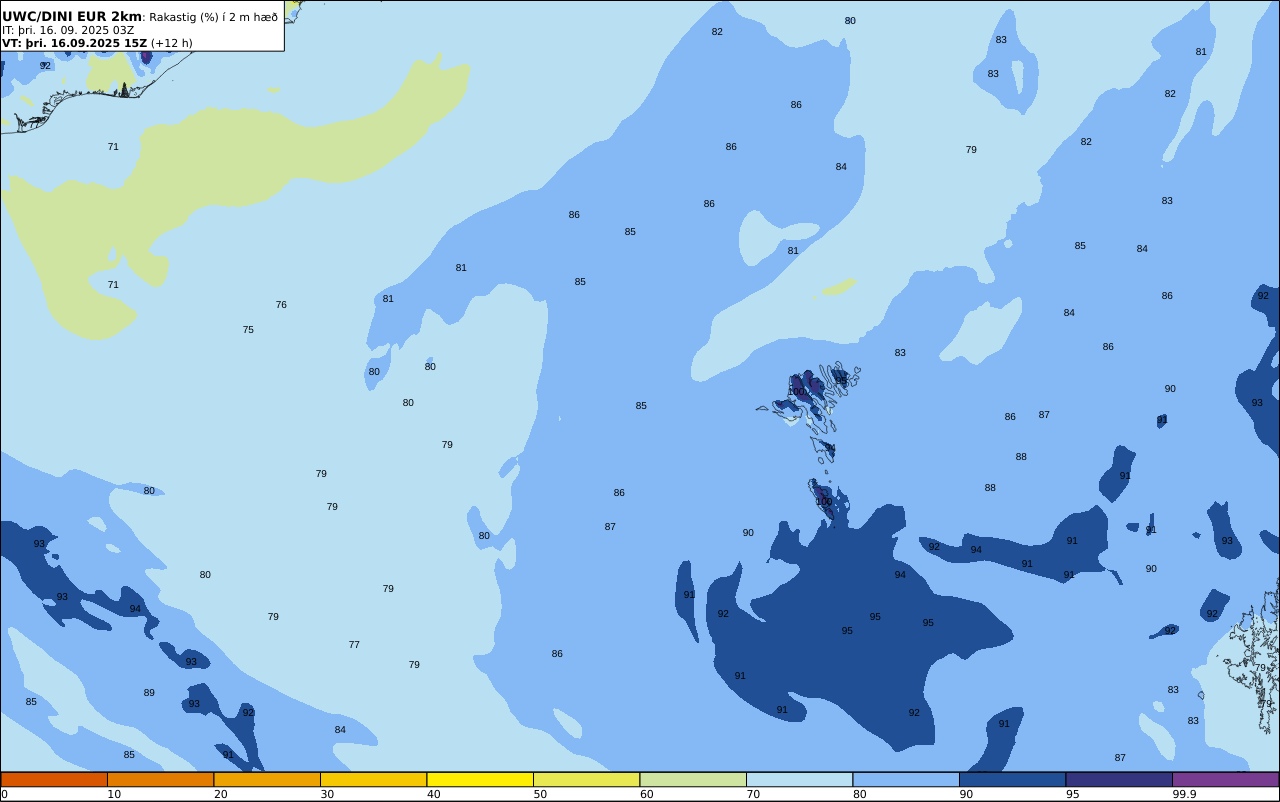Click the purple legend segment above 99.9
The height and width of the screenshot is (802, 1280).
(1225, 779)
